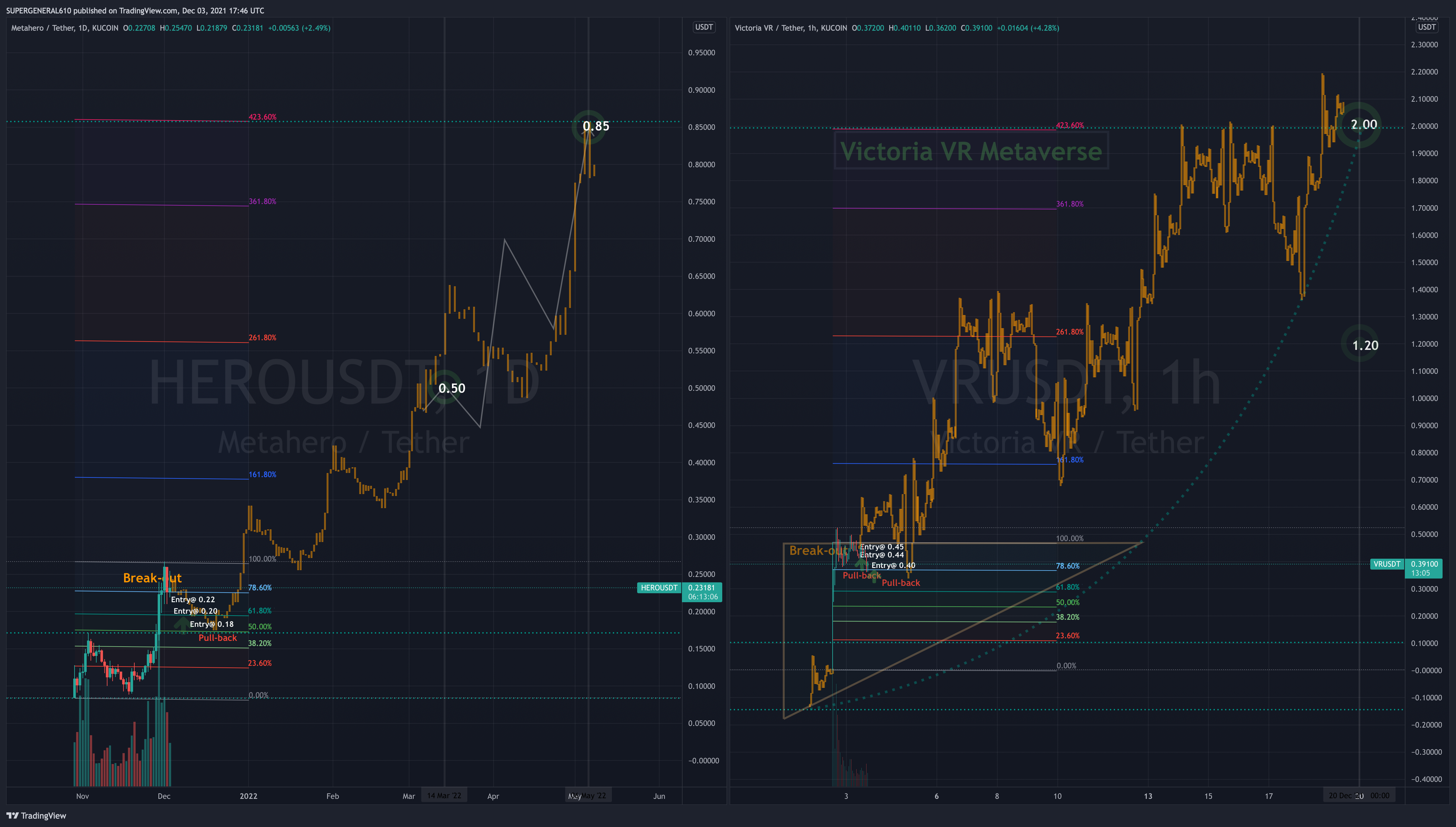Click the VRUSDT price label tag
Viewport: 1456px width, 827px height.
1387,564
